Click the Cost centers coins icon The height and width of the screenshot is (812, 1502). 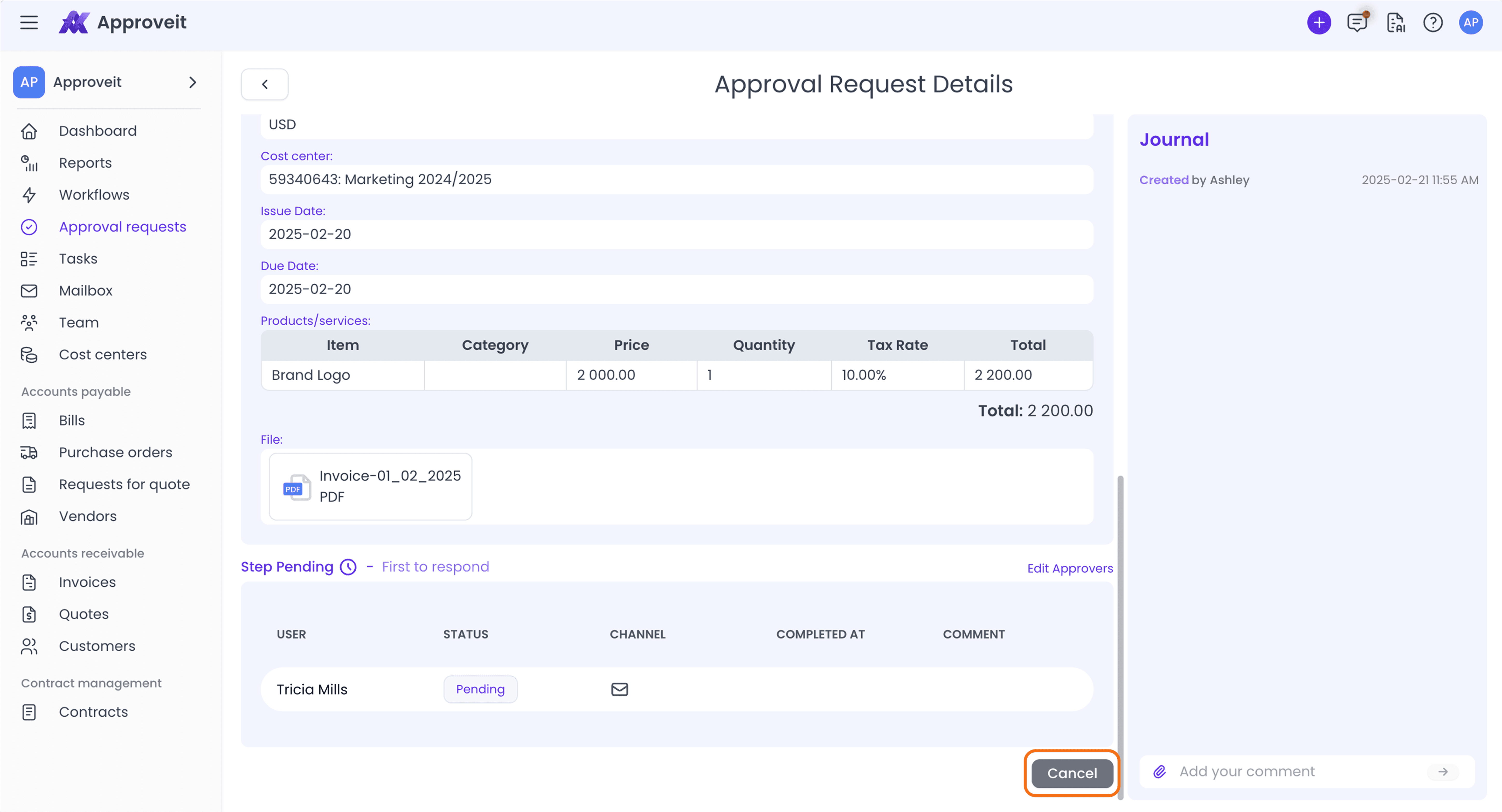[29, 355]
